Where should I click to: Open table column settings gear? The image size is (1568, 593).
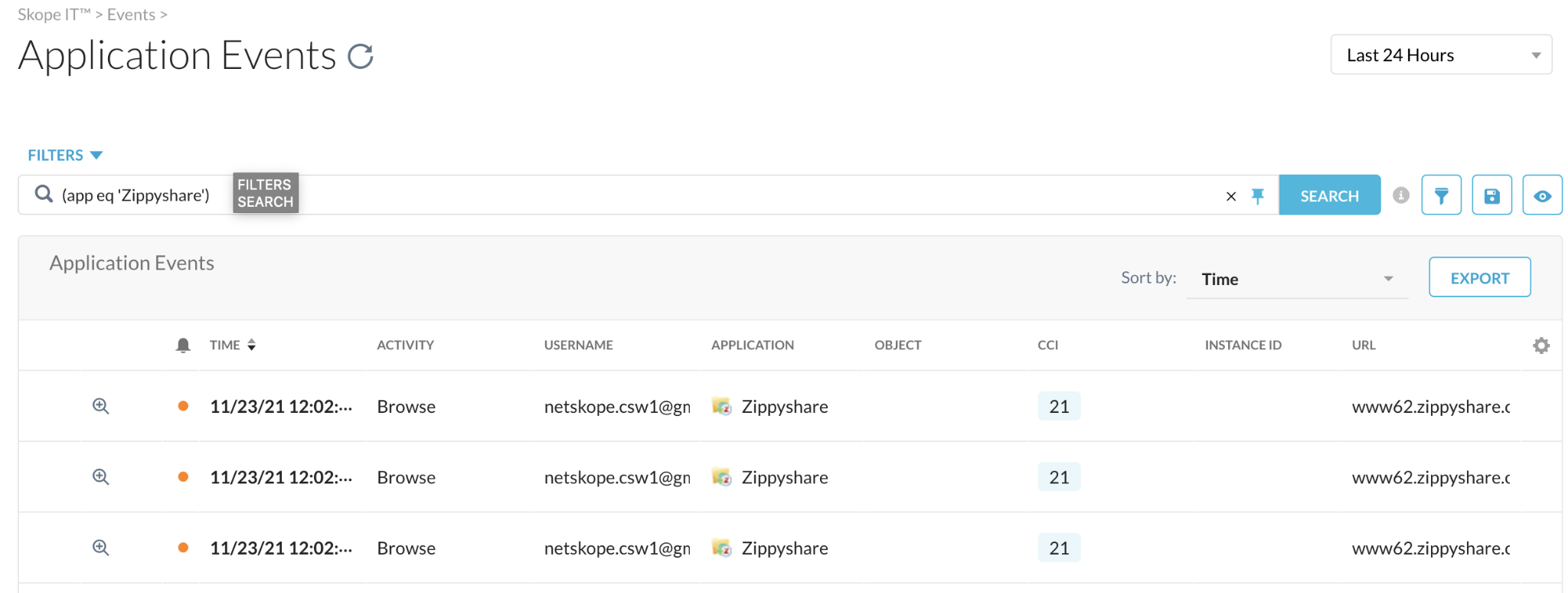point(1540,346)
